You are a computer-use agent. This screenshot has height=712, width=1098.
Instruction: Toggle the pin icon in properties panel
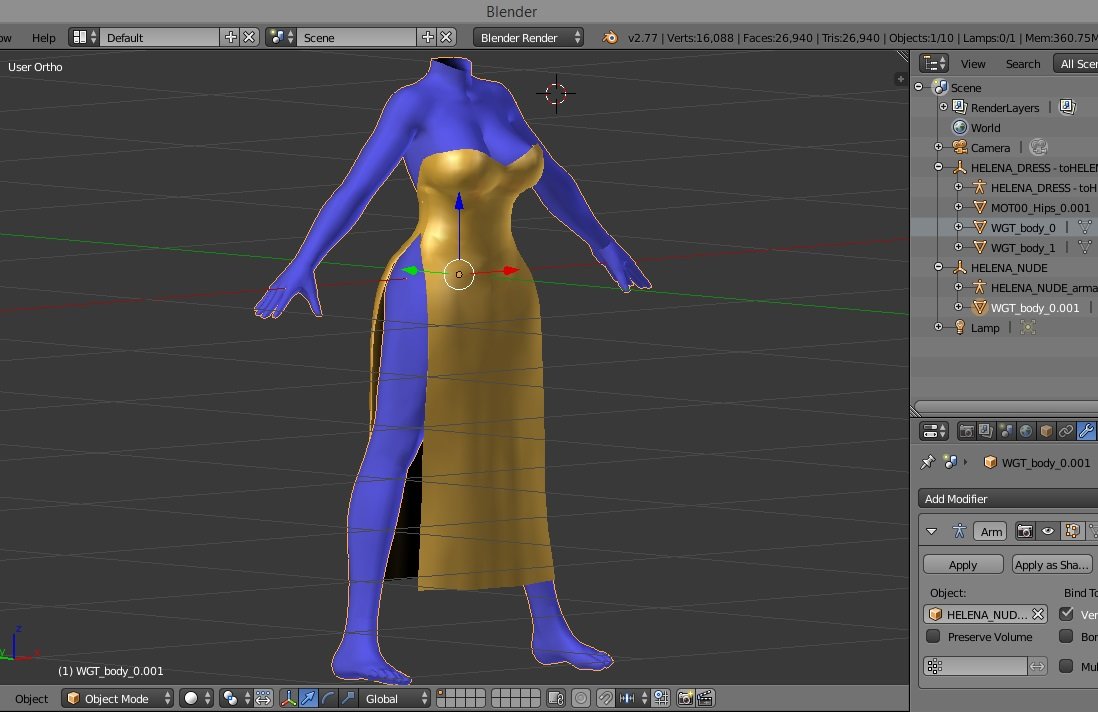click(928, 462)
